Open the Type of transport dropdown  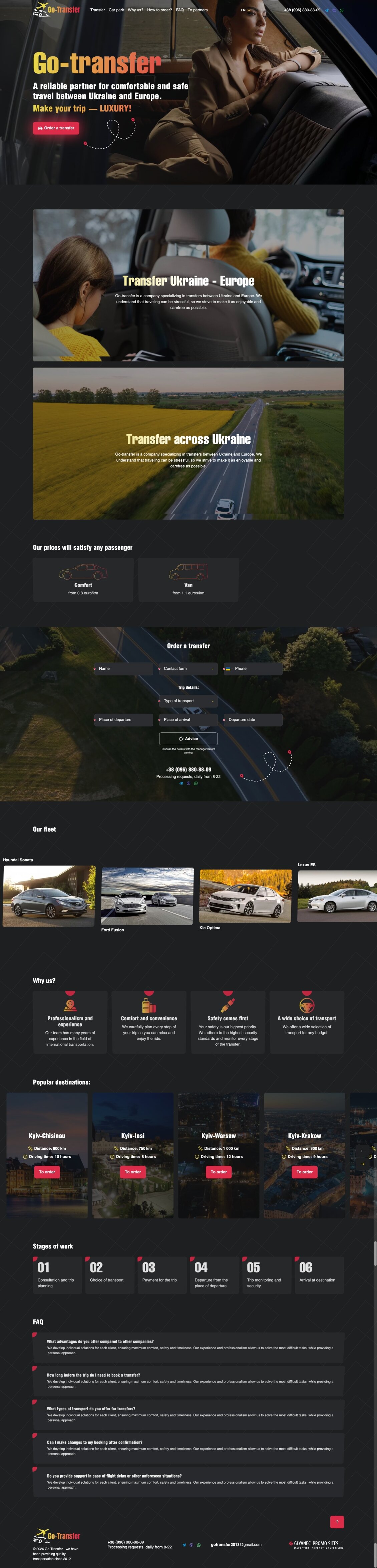click(188, 700)
